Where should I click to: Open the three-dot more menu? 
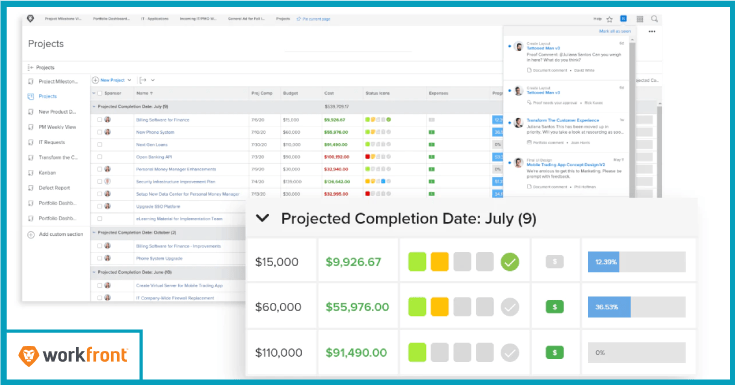pyautogui.click(x=652, y=31)
